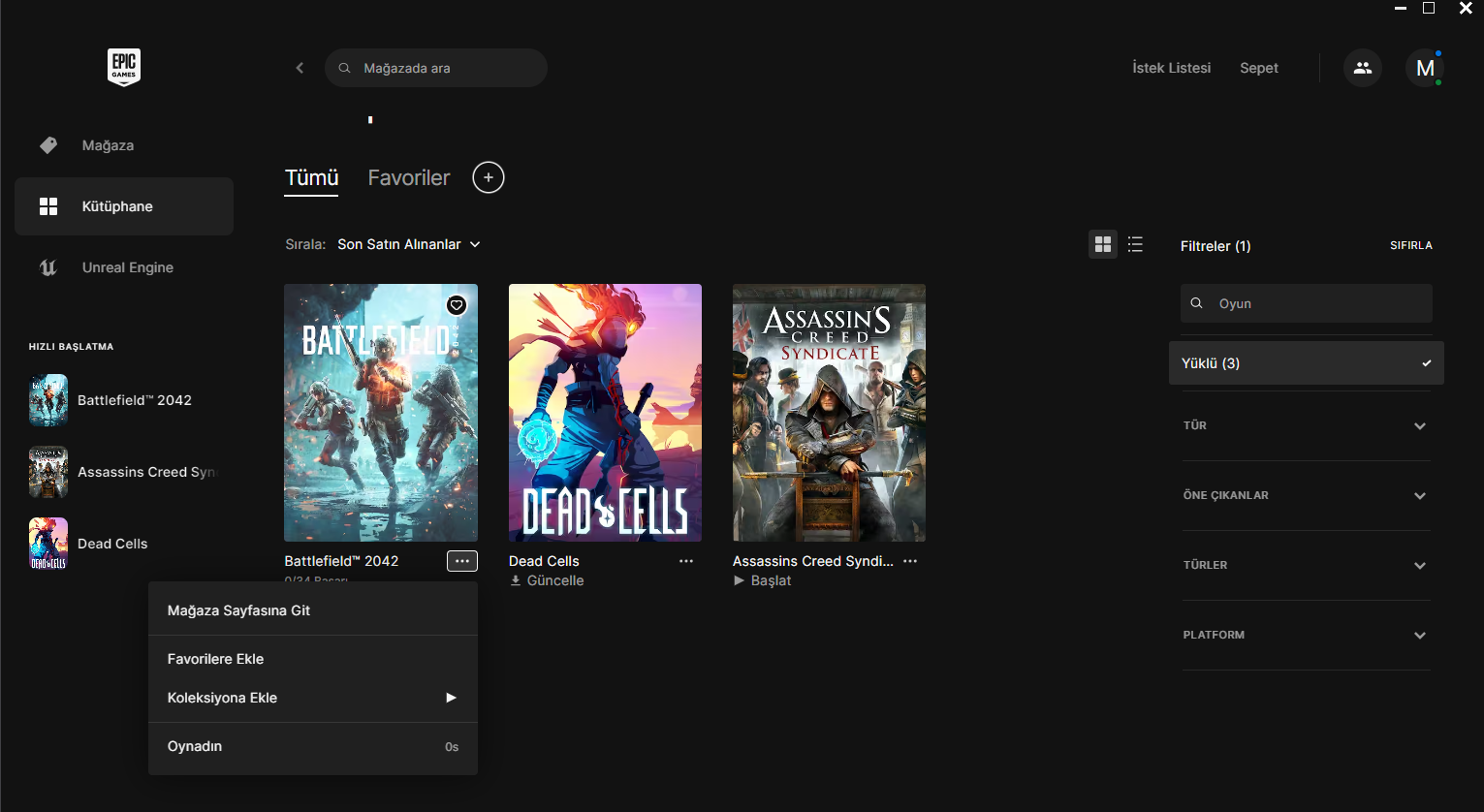
Task: Select the Tümü tab
Action: click(311, 177)
